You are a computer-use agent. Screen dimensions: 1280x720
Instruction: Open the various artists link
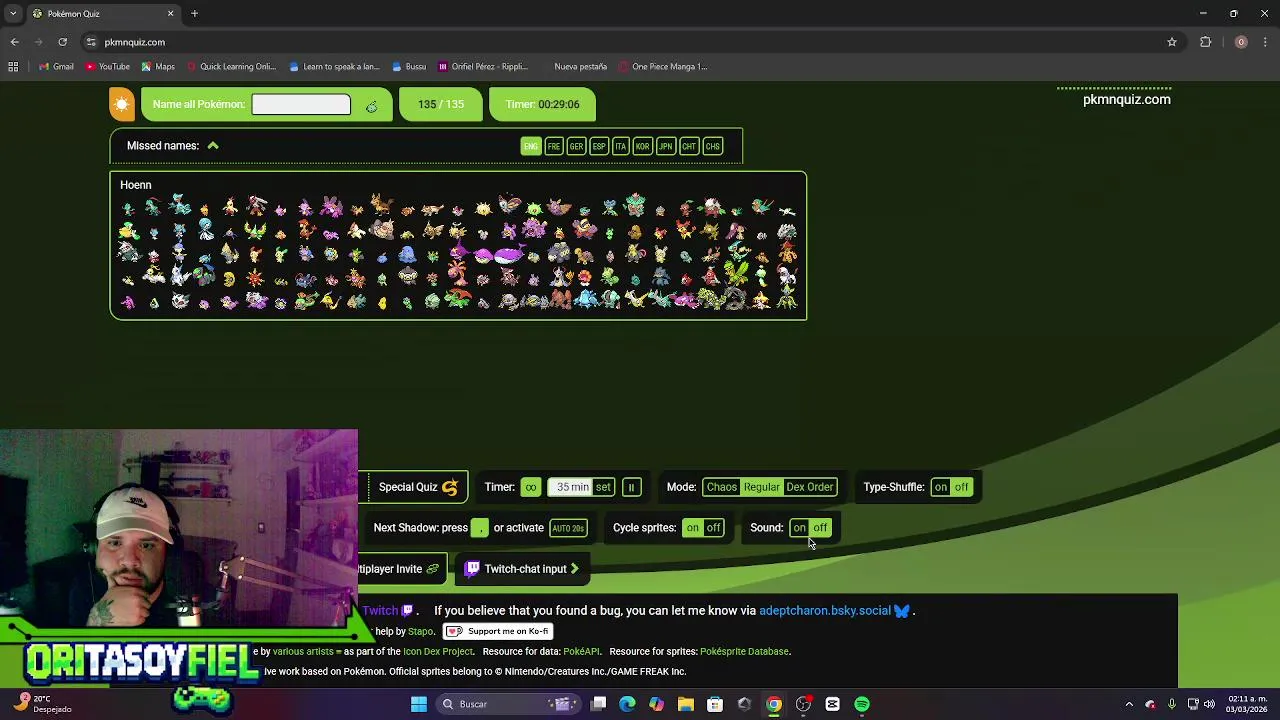(302, 651)
